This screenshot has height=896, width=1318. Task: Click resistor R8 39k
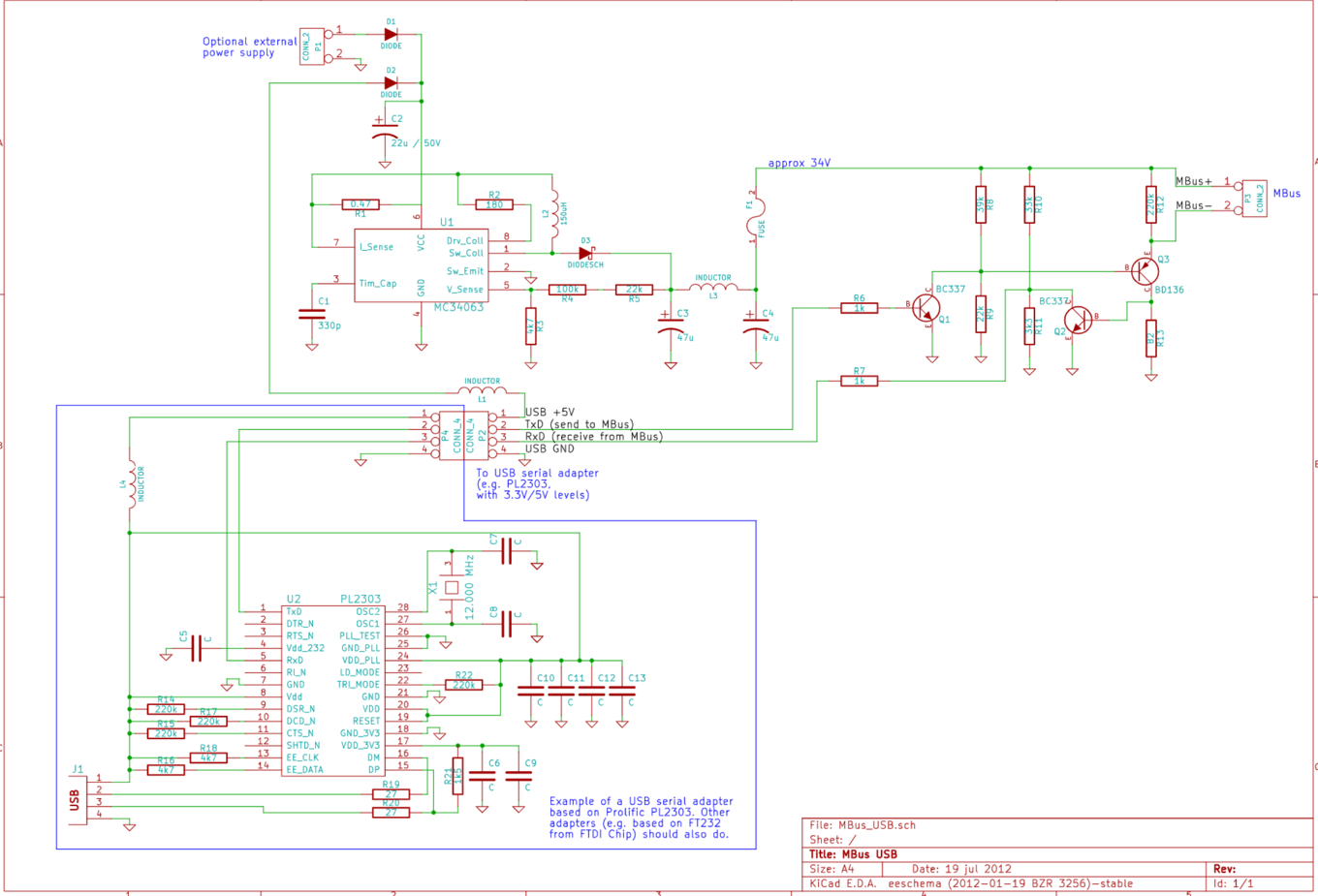(x=981, y=205)
